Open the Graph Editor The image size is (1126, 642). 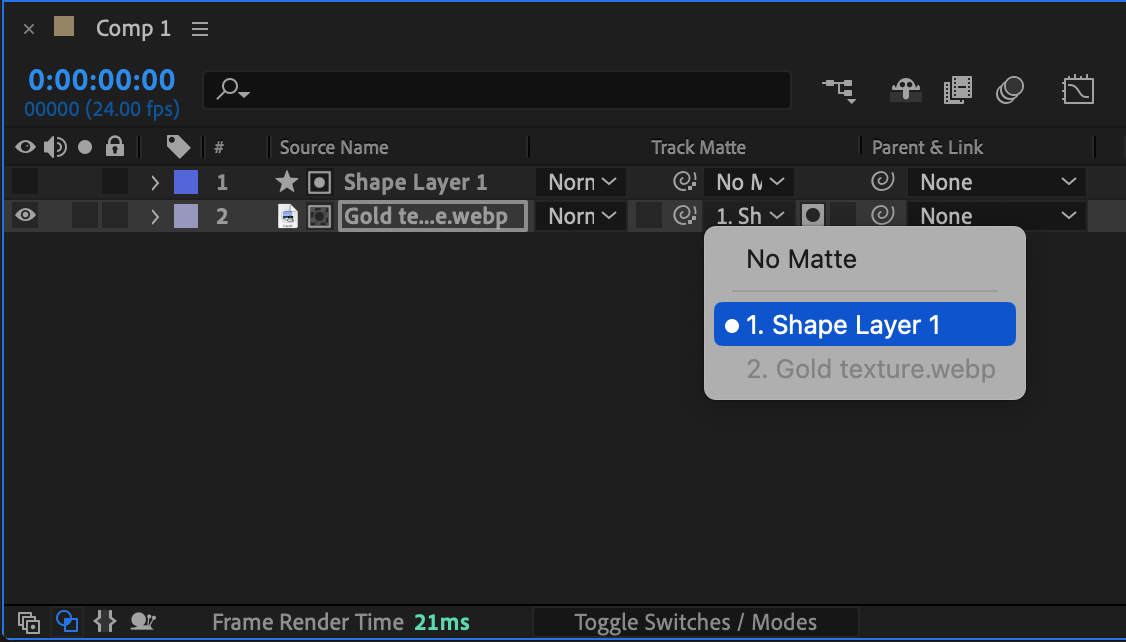[x=1078, y=91]
